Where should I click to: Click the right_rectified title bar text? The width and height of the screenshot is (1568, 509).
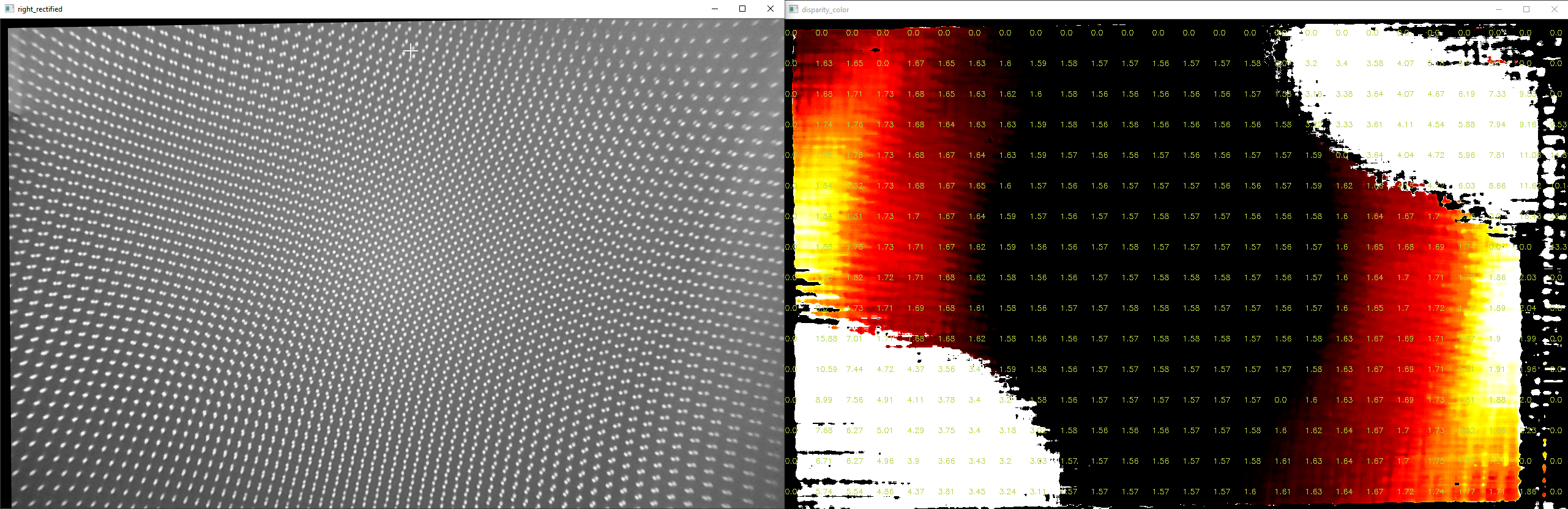tap(40, 9)
